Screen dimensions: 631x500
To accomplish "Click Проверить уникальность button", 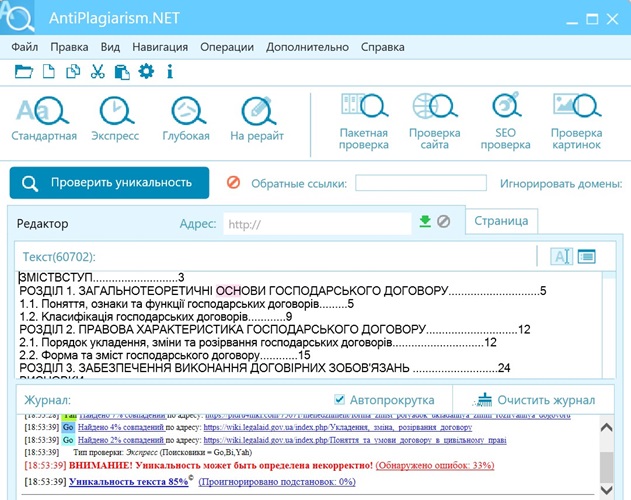I will (109, 183).
